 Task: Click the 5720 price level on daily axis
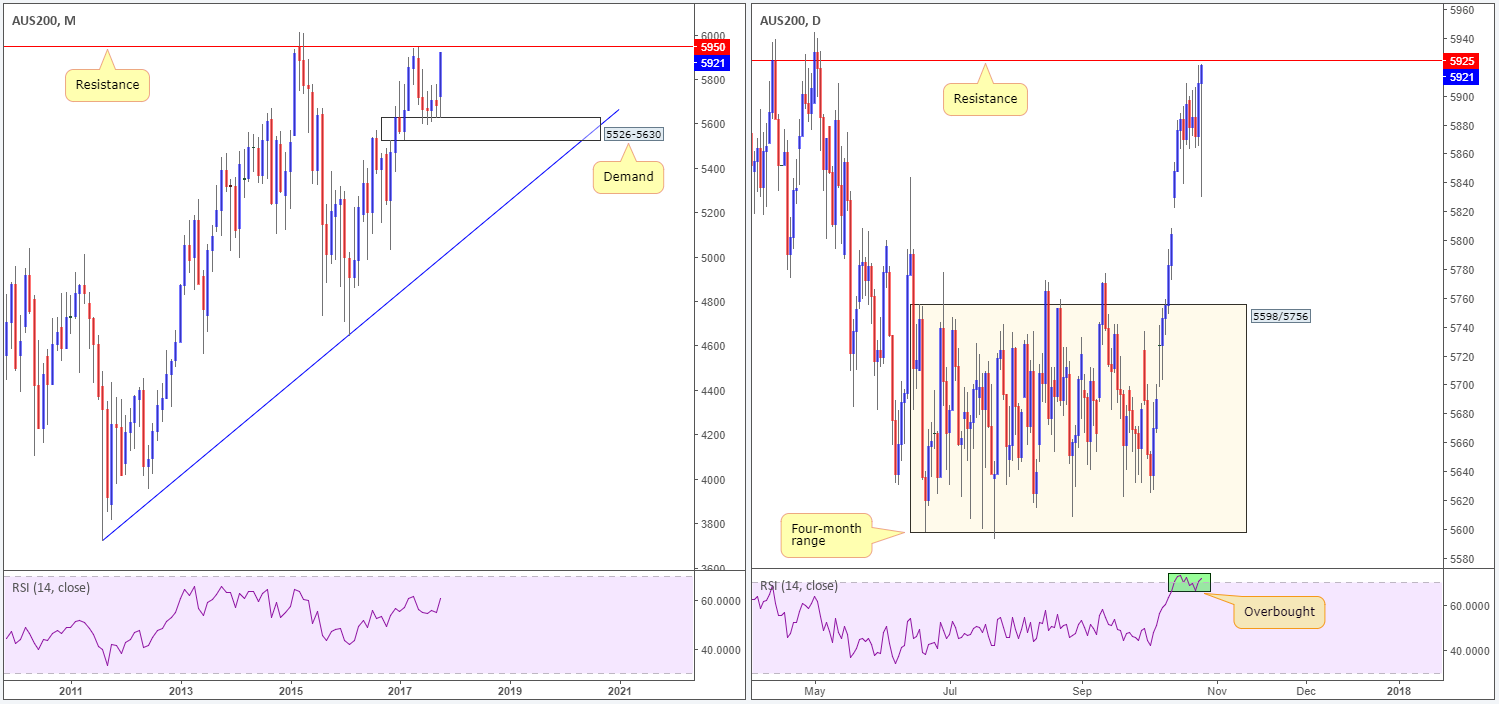point(1463,356)
